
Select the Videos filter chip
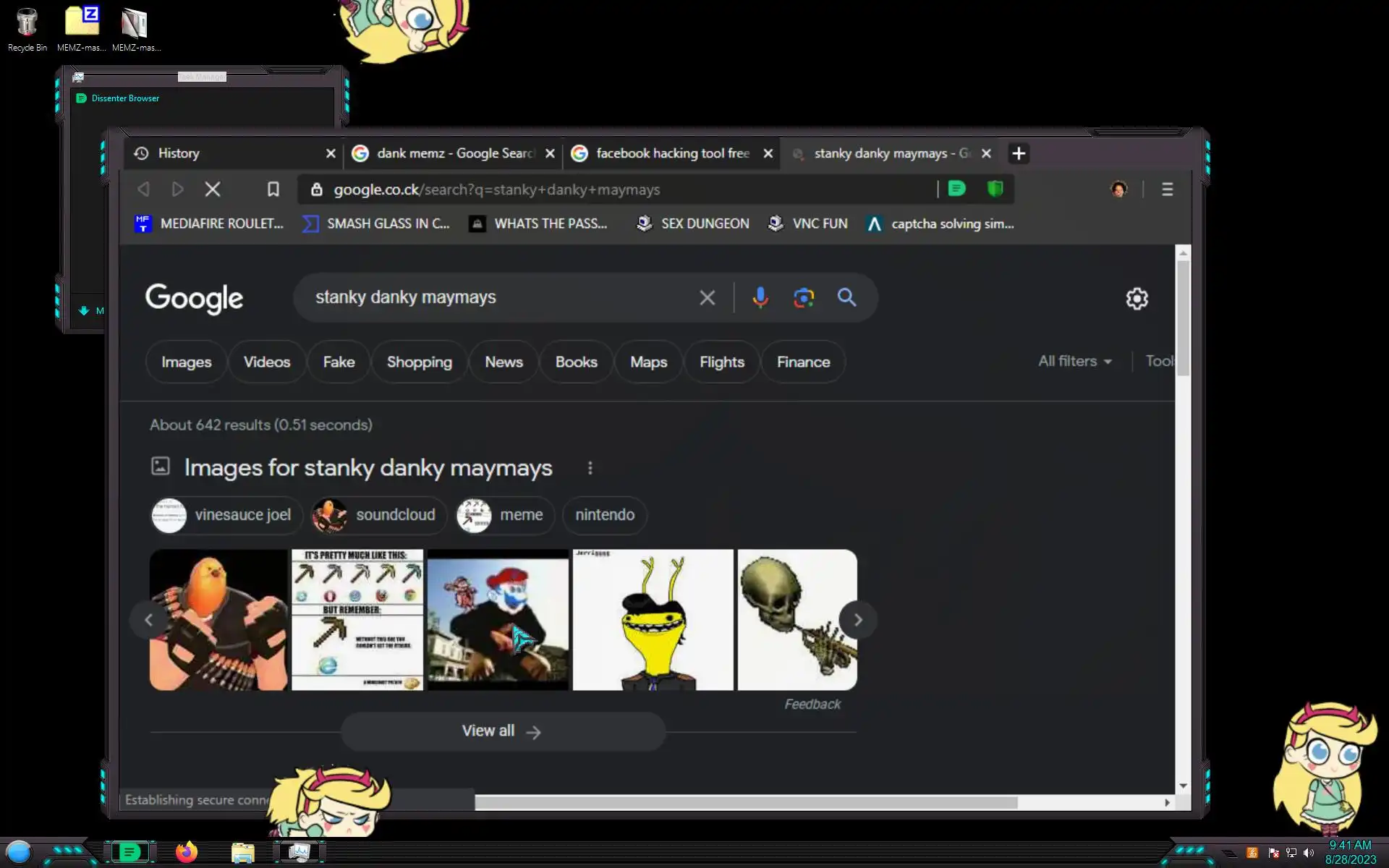tap(266, 362)
